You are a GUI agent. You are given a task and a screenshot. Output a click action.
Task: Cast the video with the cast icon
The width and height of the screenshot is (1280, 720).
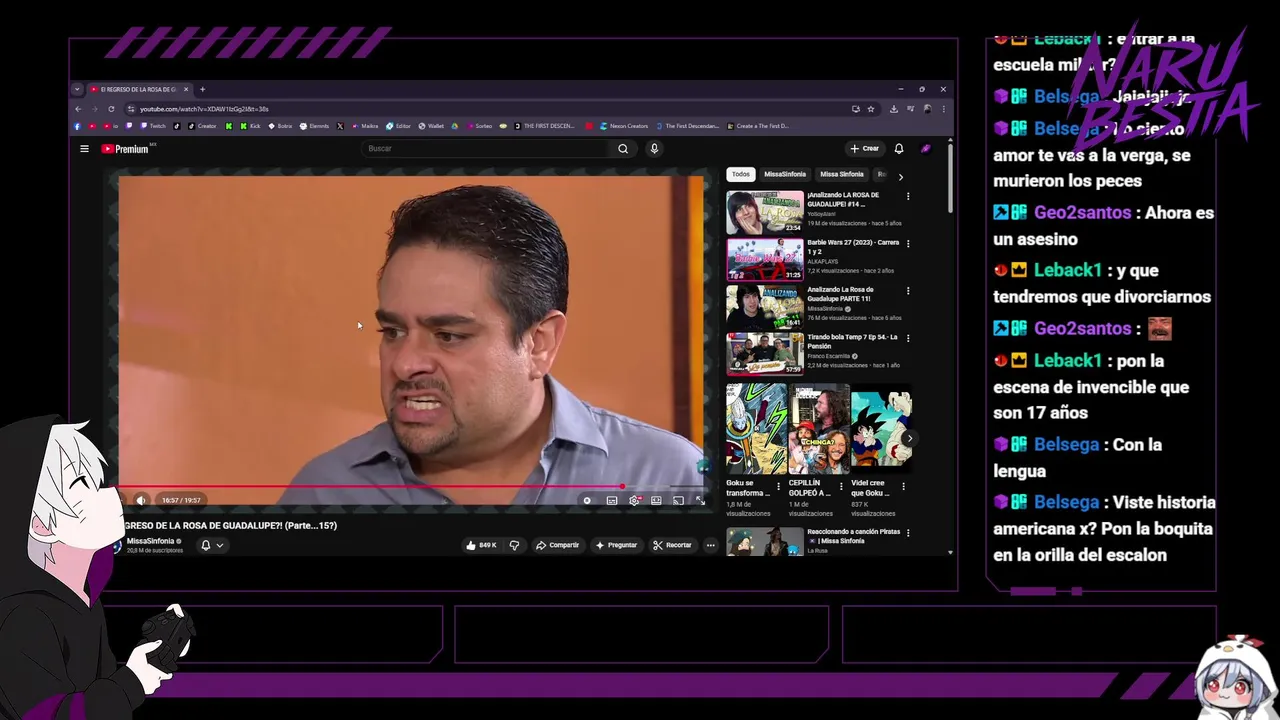[678, 500]
